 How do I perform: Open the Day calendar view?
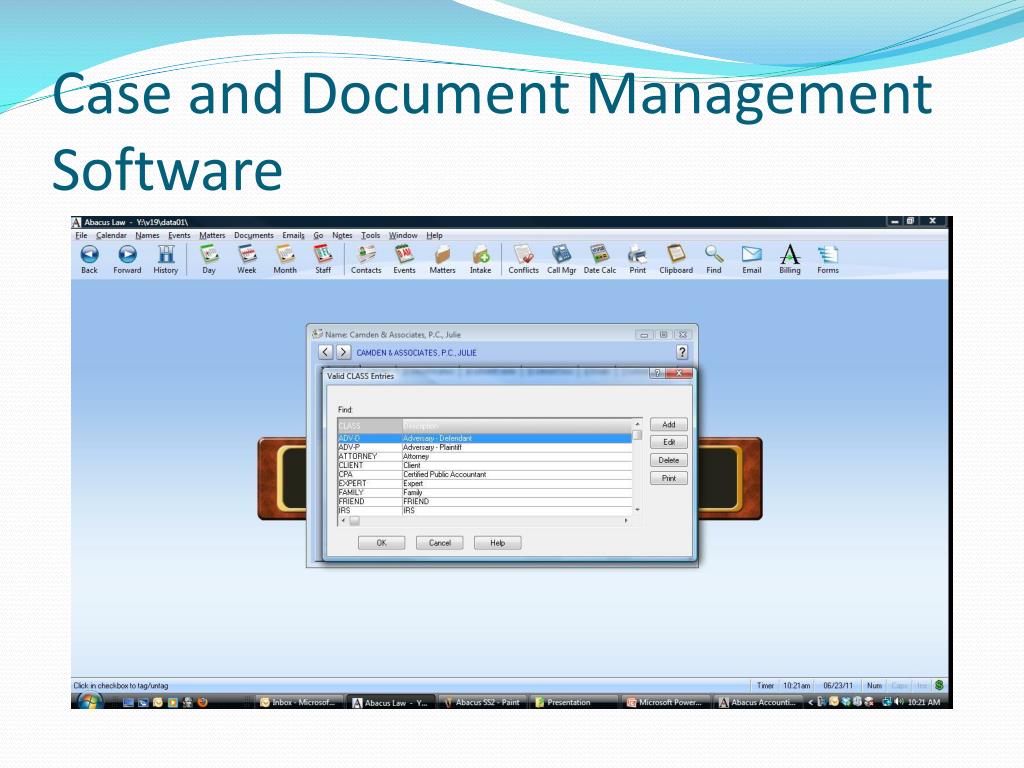209,259
